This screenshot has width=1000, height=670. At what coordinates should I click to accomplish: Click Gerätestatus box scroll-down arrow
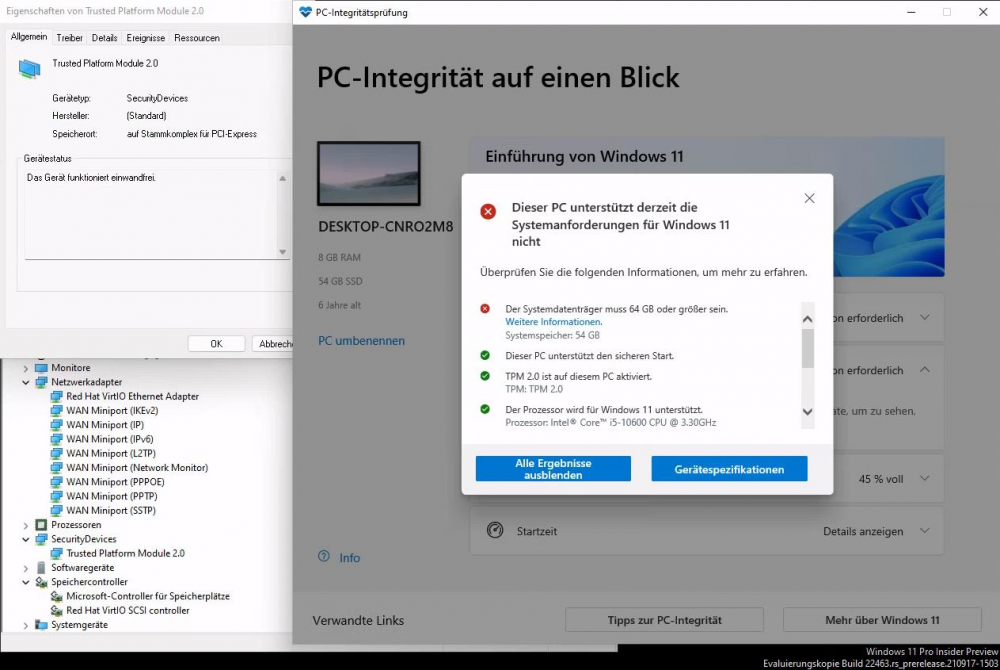(283, 252)
